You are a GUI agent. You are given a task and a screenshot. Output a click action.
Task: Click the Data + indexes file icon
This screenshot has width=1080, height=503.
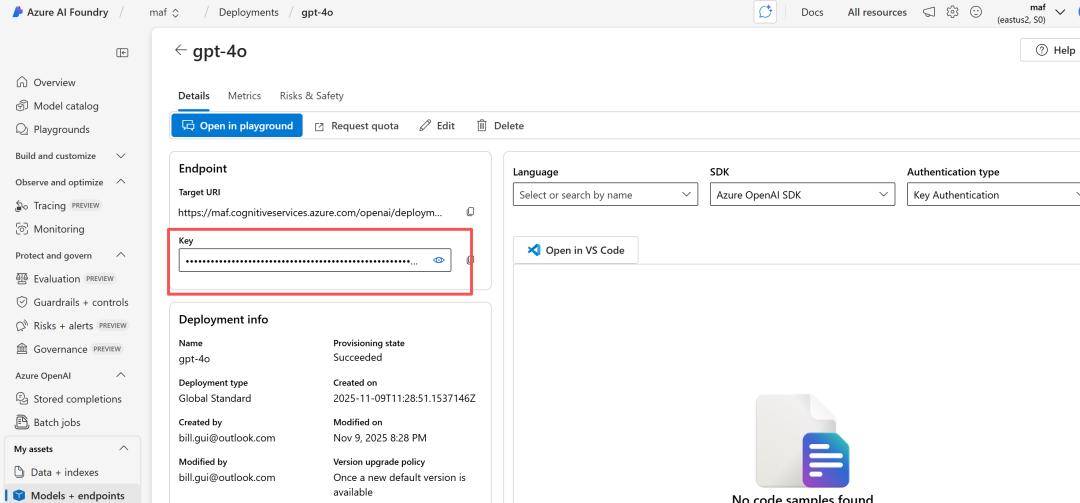point(19,472)
